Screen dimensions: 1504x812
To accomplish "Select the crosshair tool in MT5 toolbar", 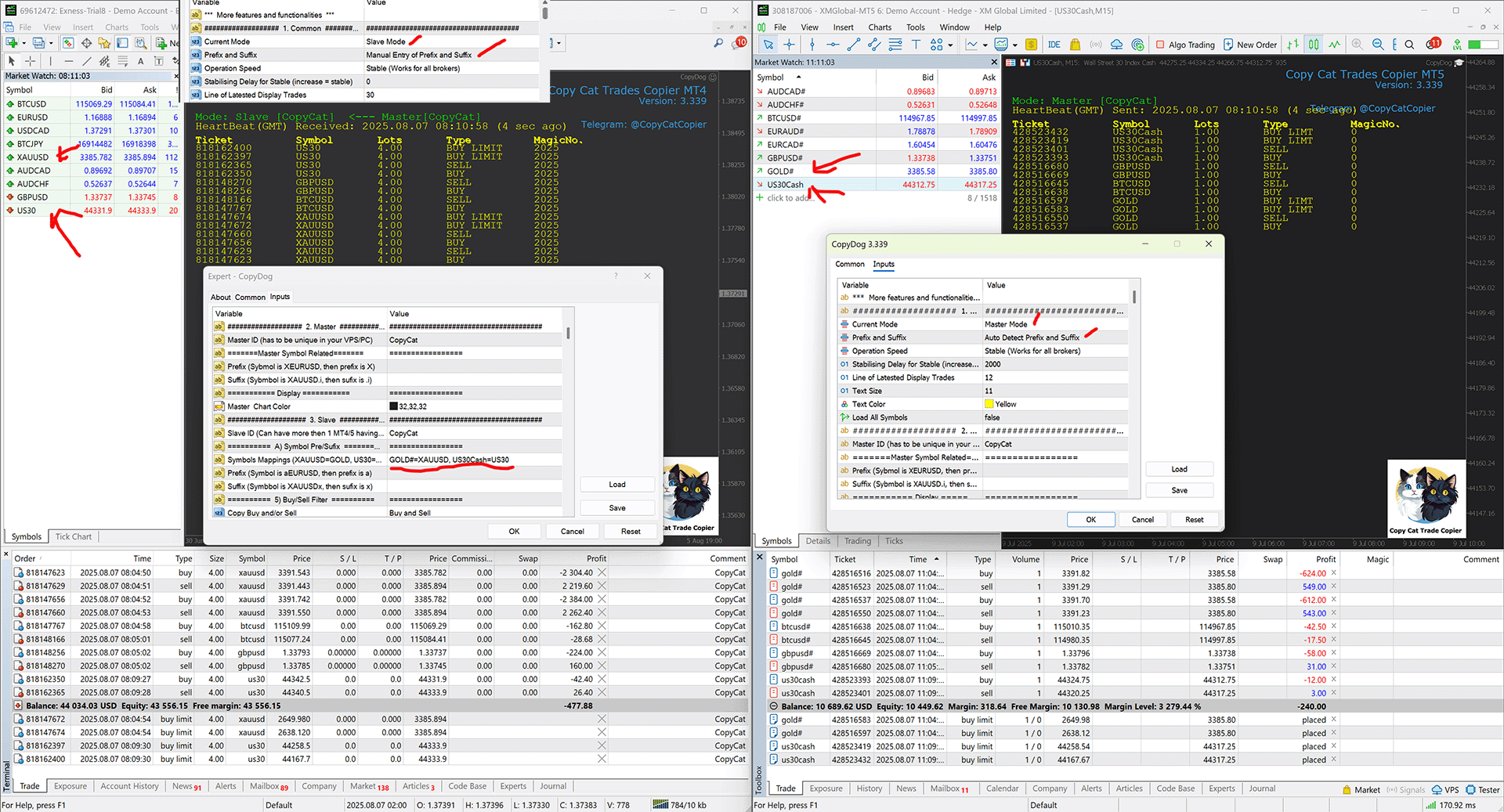I will (789, 45).
